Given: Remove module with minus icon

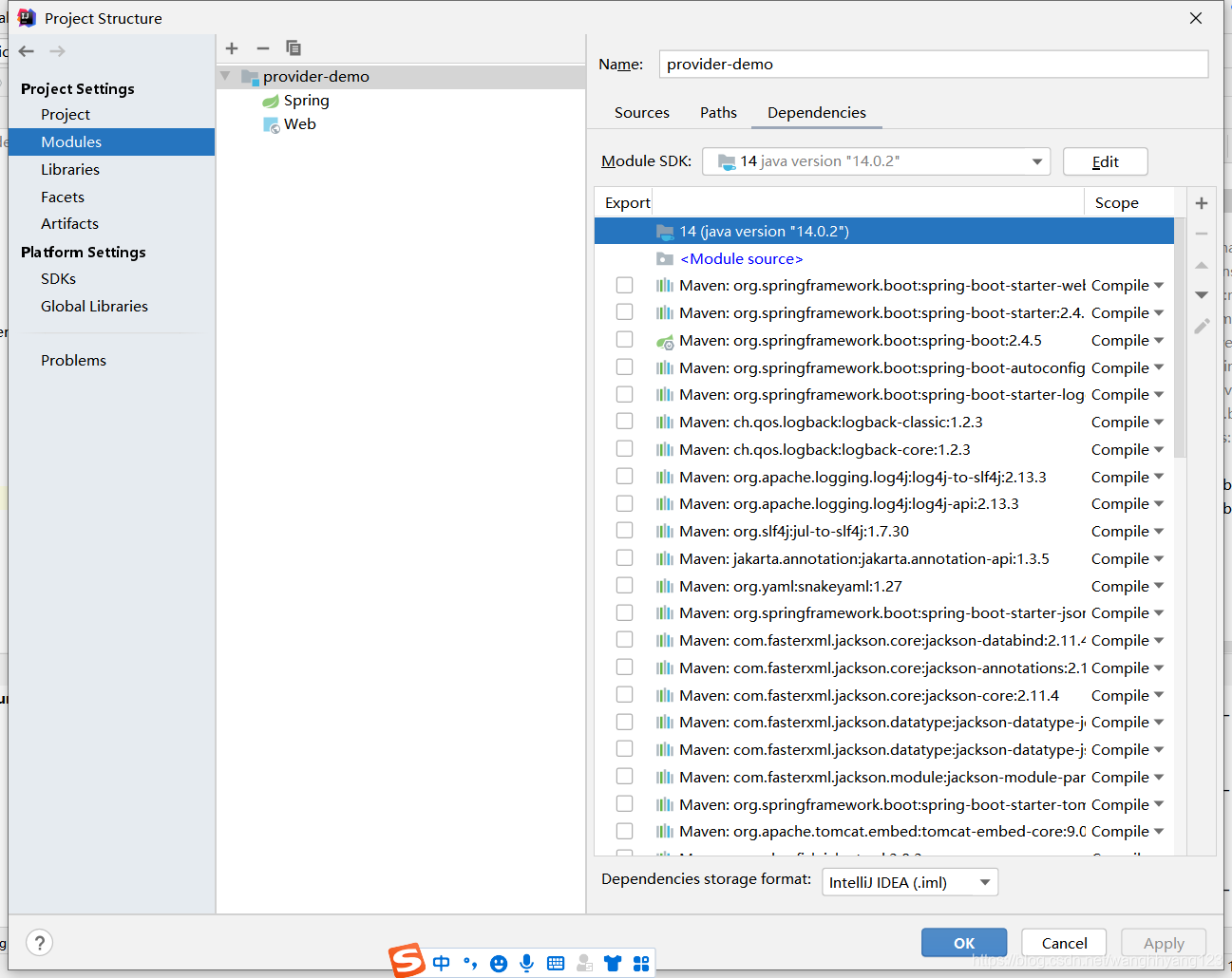Looking at the screenshot, I should click(x=263, y=48).
